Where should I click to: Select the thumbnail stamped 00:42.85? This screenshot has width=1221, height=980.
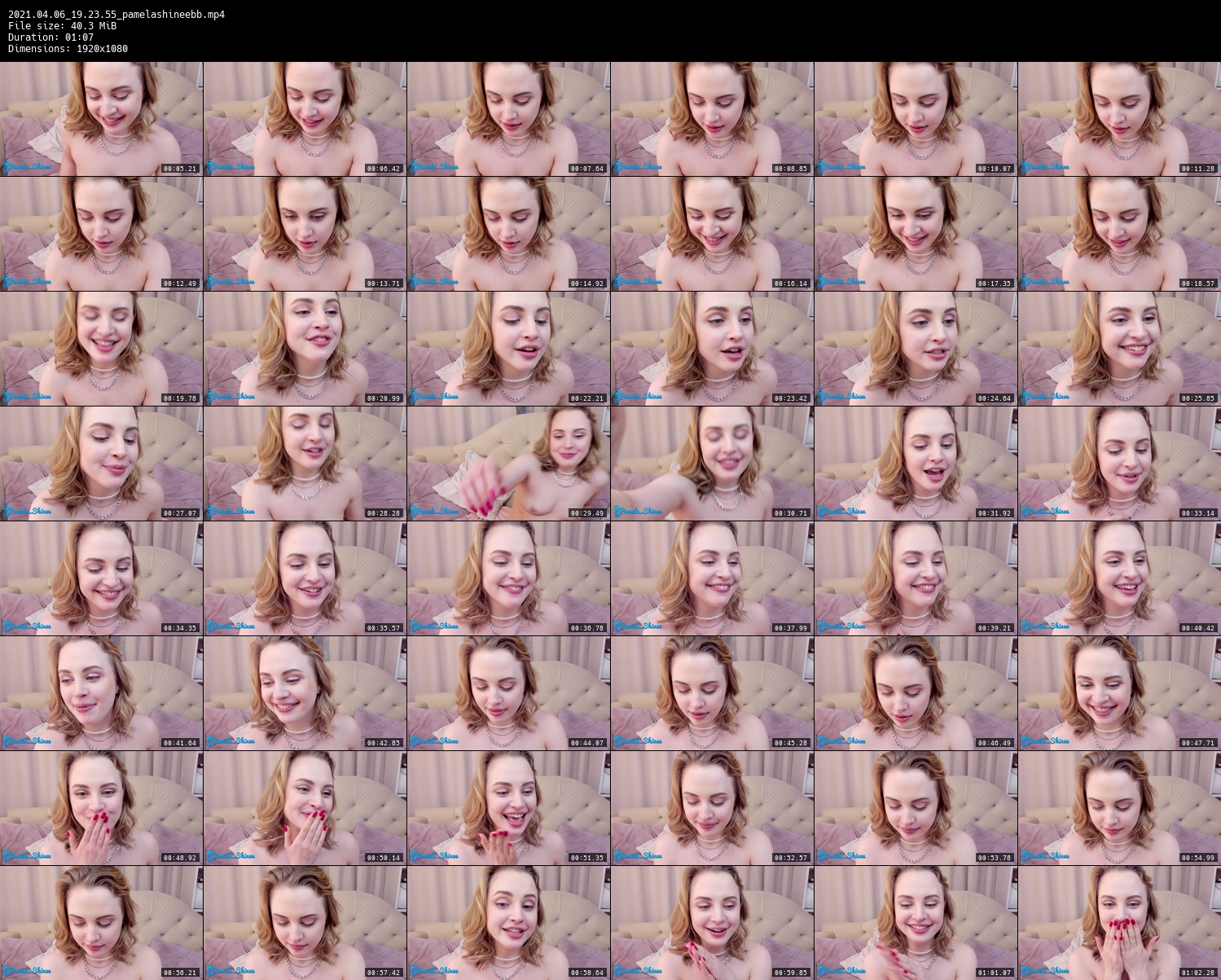pyautogui.click(x=305, y=693)
